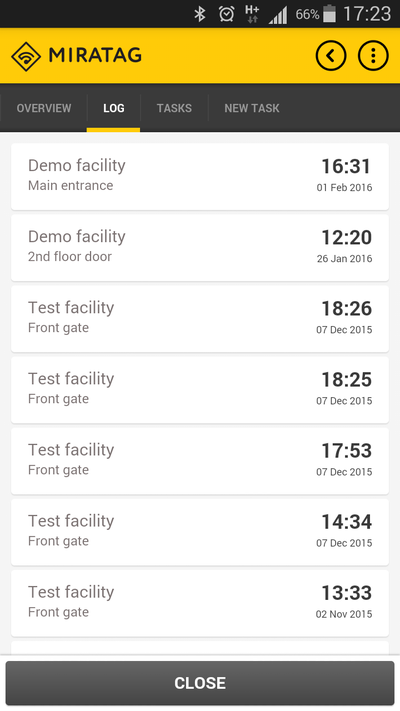This screenshot has height=711, width=400.
Task: Select the Front gate 18:26 entry
Action: (x=200, y=319)
